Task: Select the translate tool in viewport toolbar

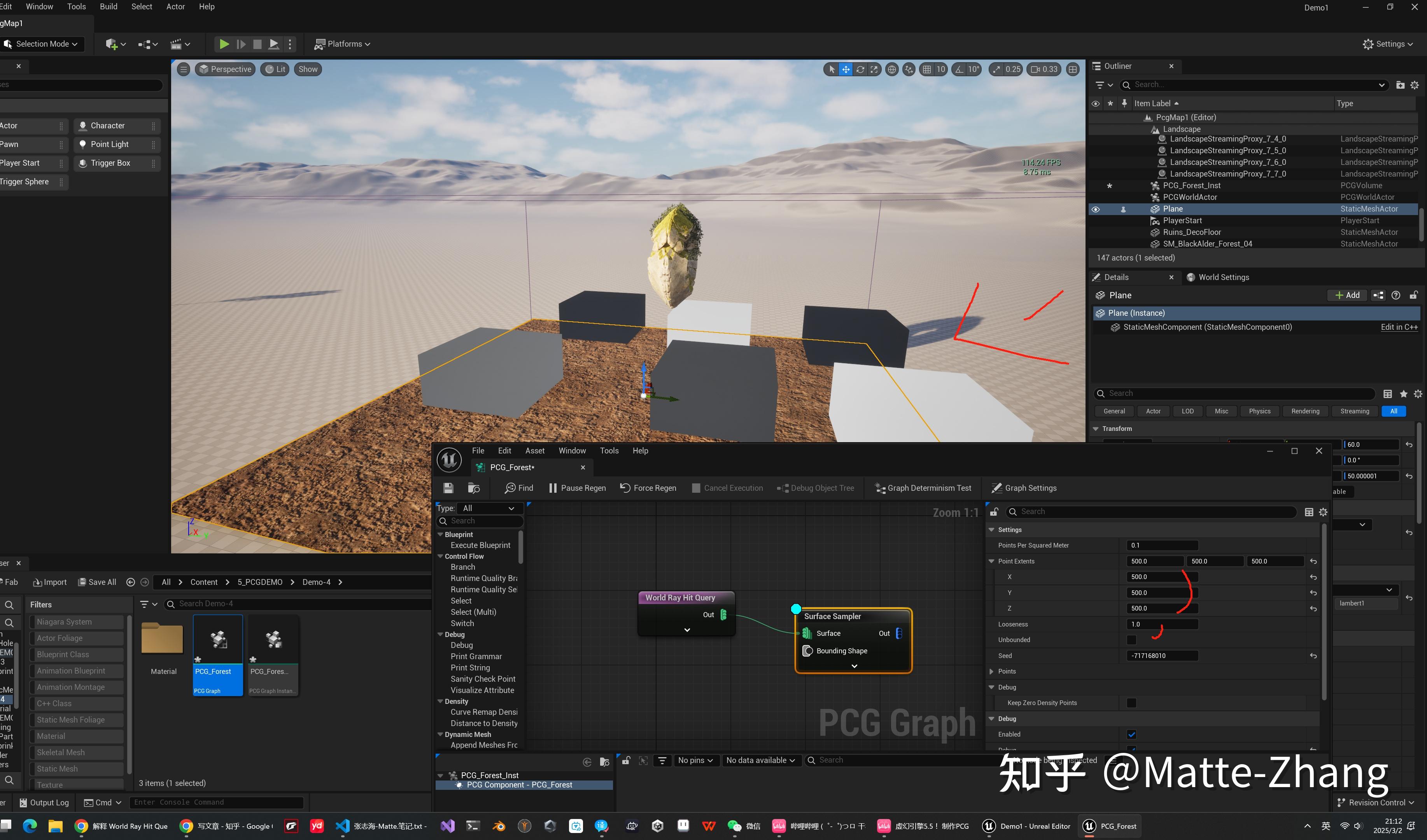Action: click(846, 69)
